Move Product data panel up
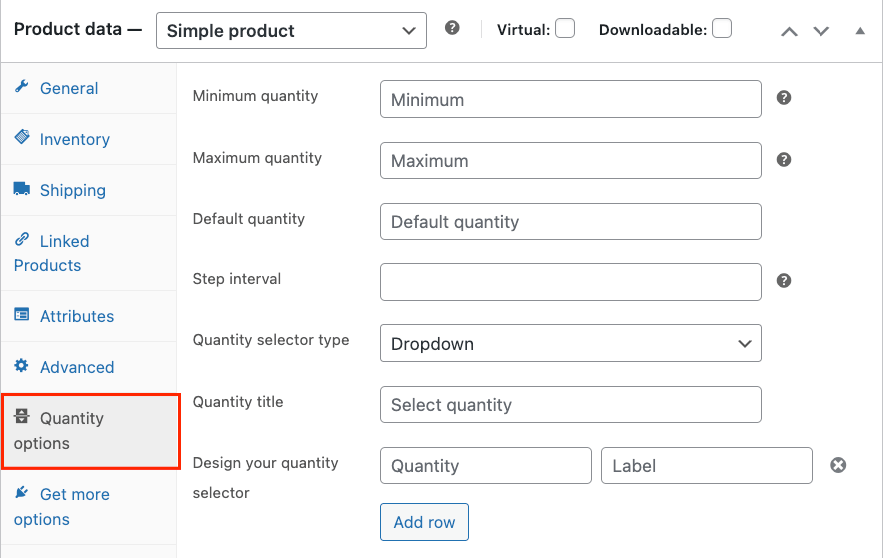 coord(789,32)
